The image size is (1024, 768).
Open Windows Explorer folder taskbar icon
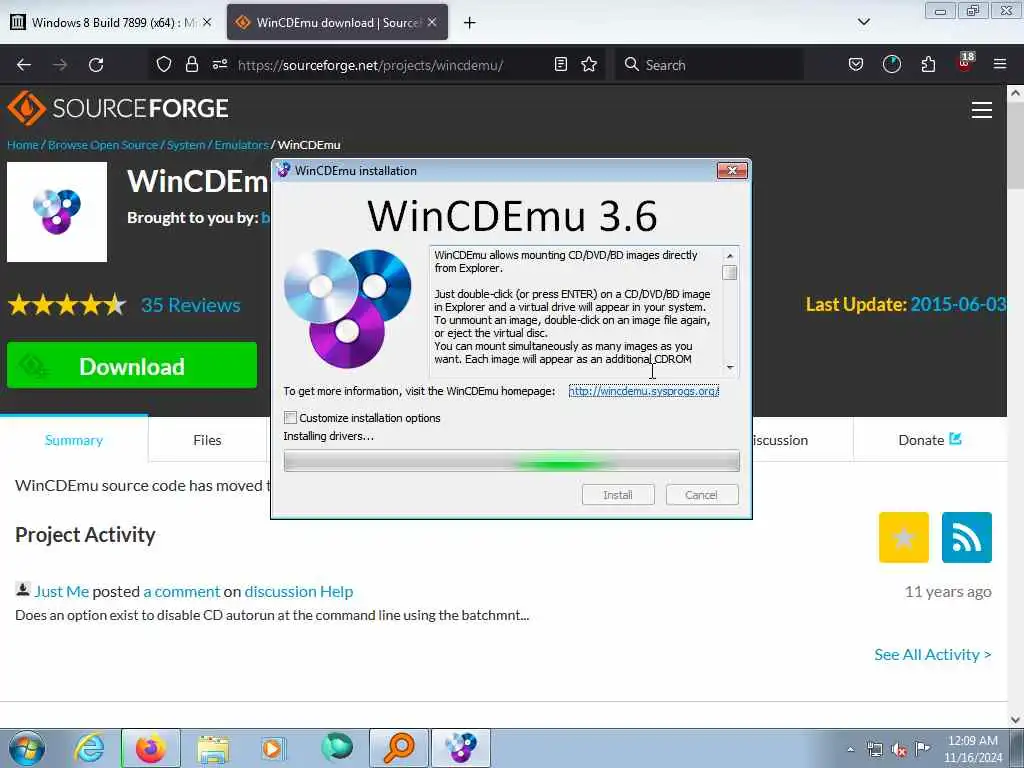coord(213,748)
